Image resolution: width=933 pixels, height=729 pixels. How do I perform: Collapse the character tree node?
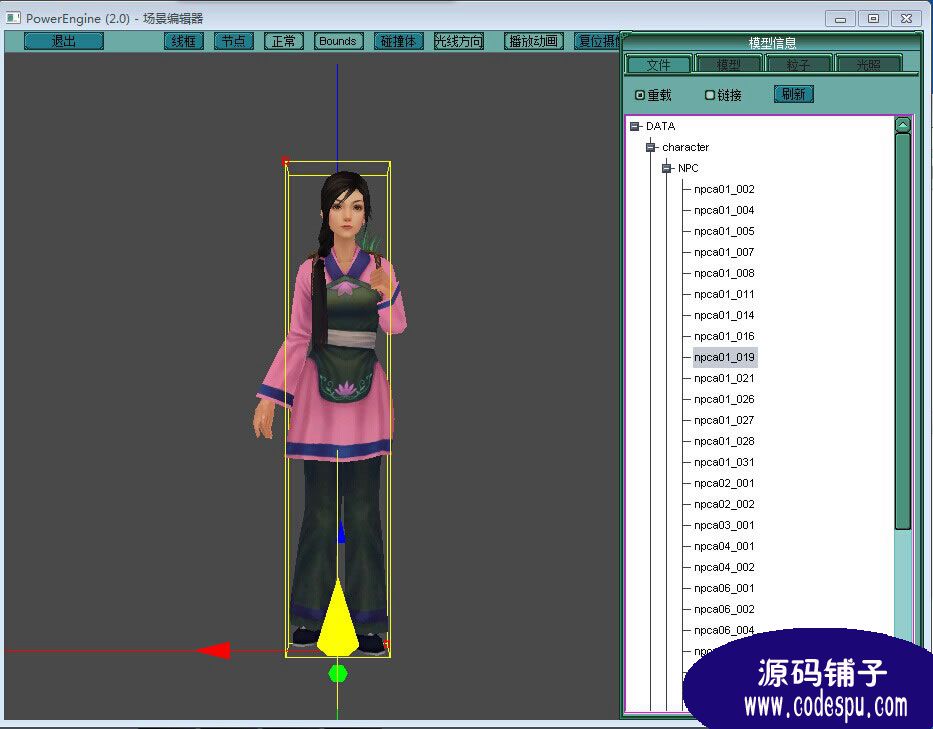click(651, 147)
